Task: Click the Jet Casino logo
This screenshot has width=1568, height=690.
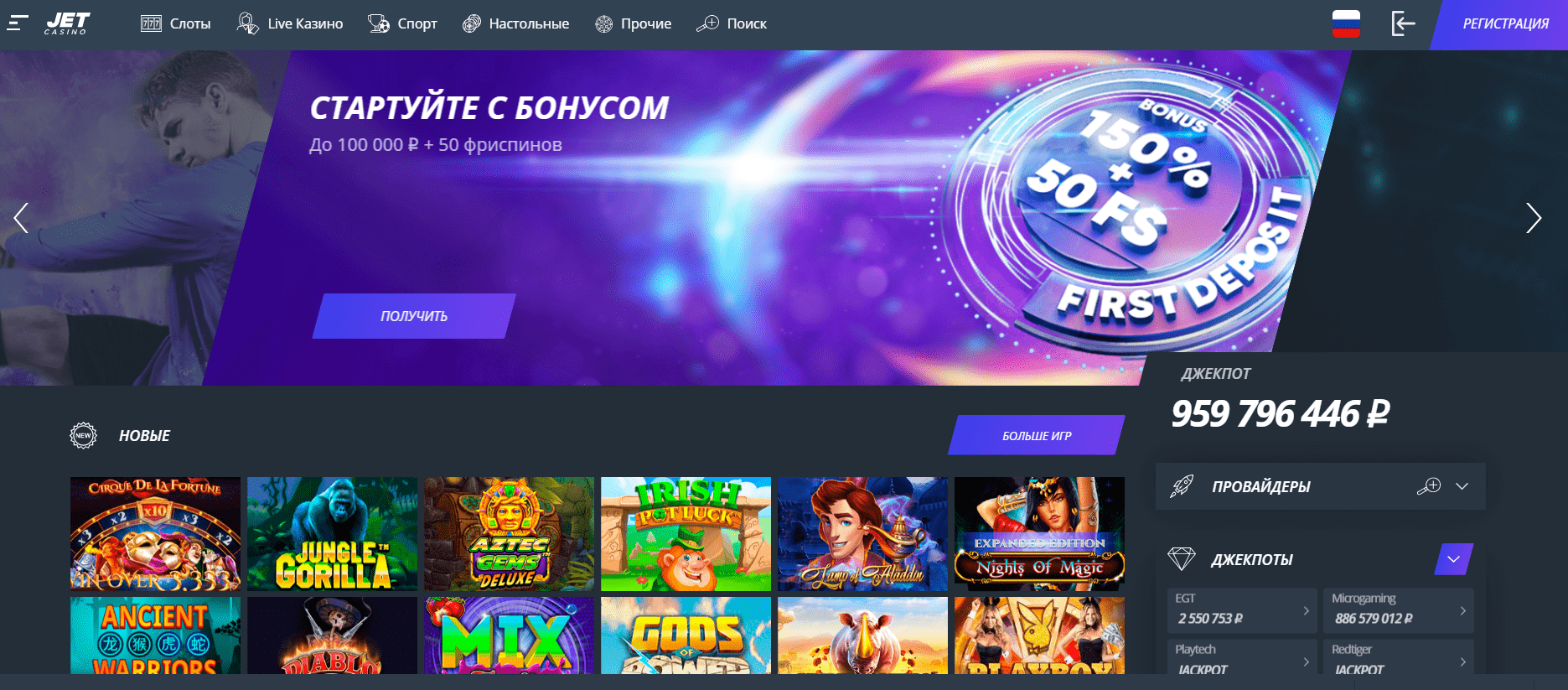Action: click(x=67, y=23)
